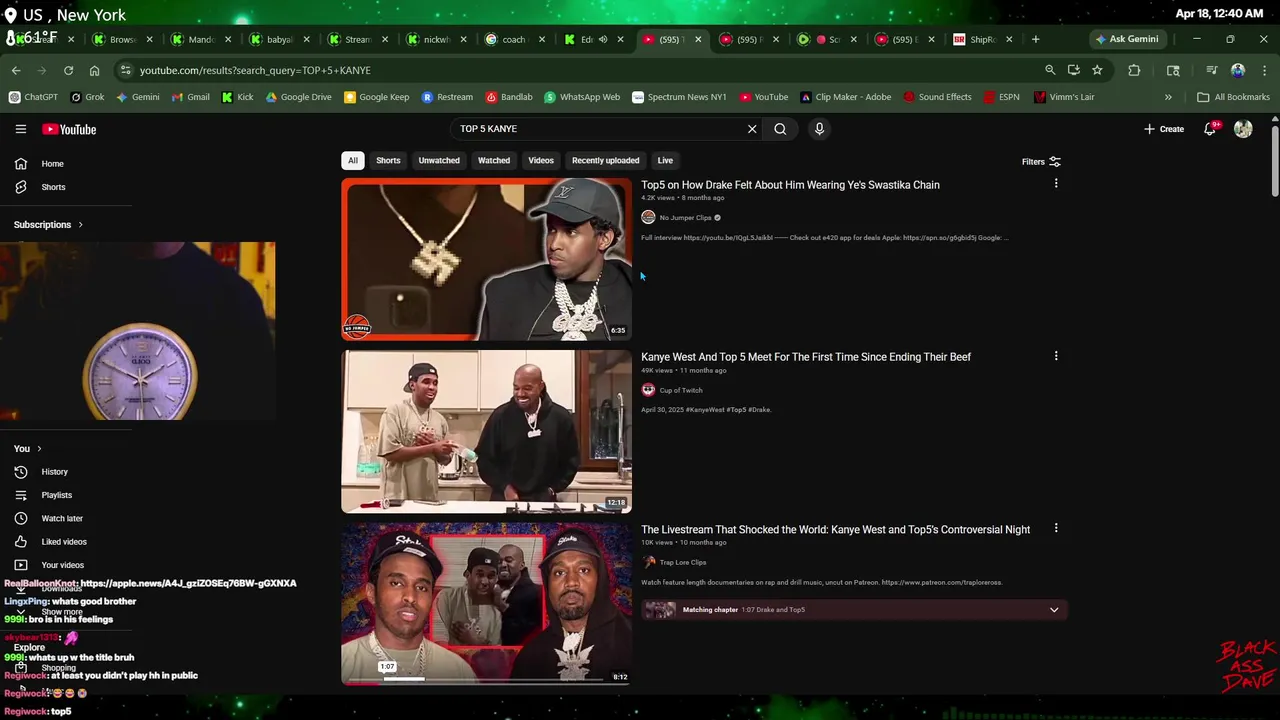Click the browser address bar
This screenshot has height=720, width=1280.
pyautogui.click(x=580, y=70)
